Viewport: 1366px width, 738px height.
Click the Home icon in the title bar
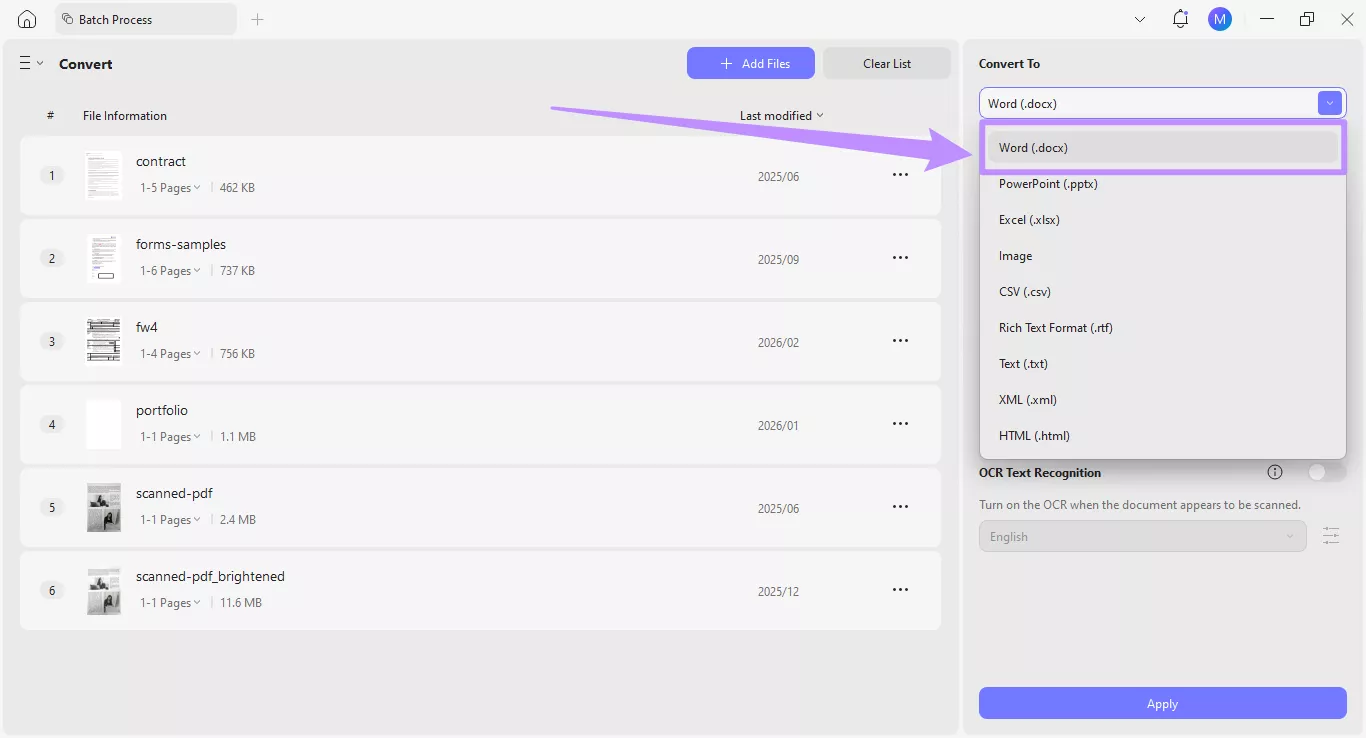click(26, 18)
